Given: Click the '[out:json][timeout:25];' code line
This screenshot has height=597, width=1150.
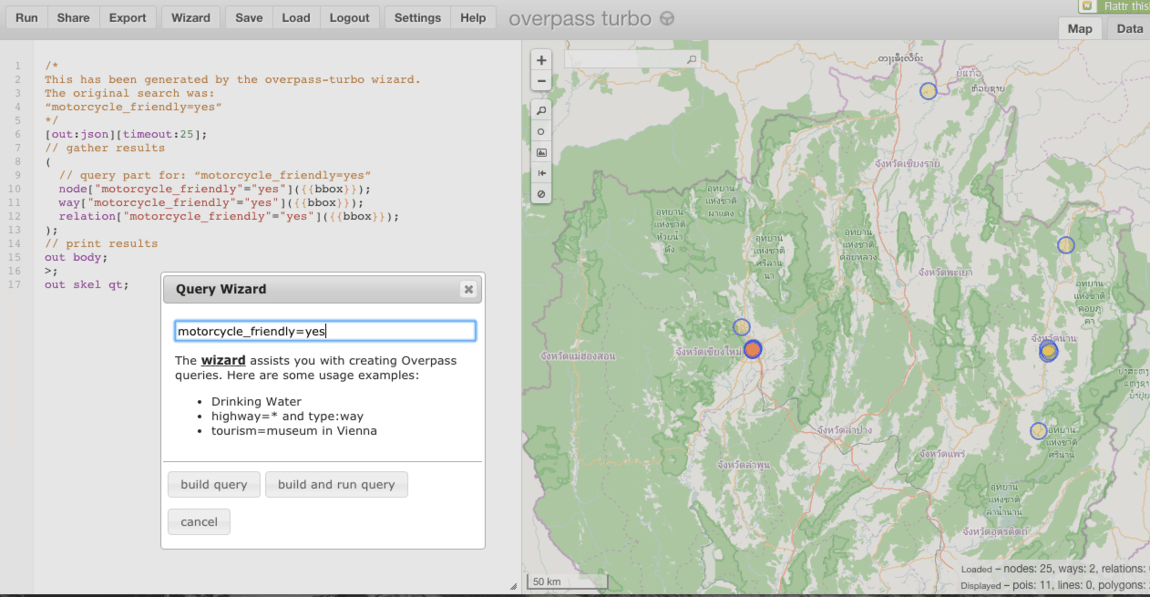Looking at the screenshot, I should click(x=126, y=134).
